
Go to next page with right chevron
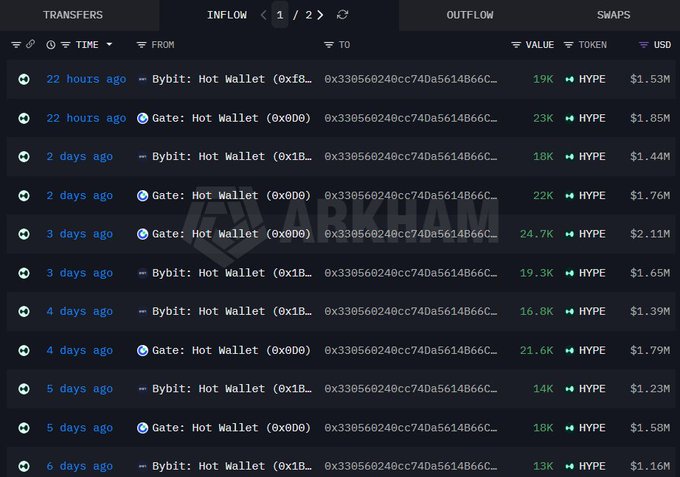[x=320, y=15]
